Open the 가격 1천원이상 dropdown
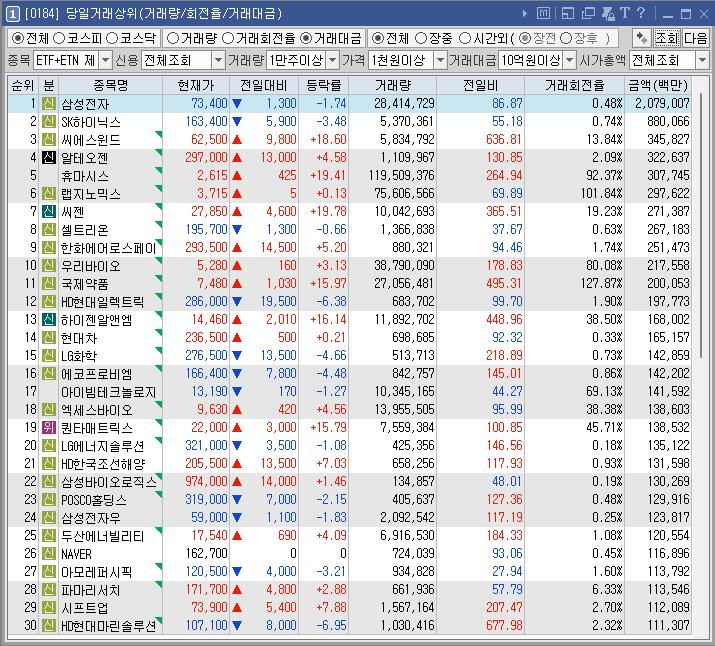 (440, 60)
